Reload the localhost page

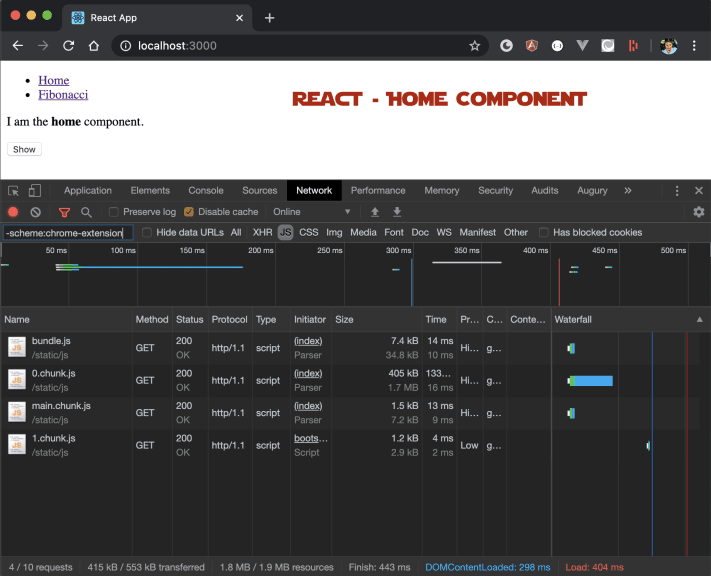68,46
